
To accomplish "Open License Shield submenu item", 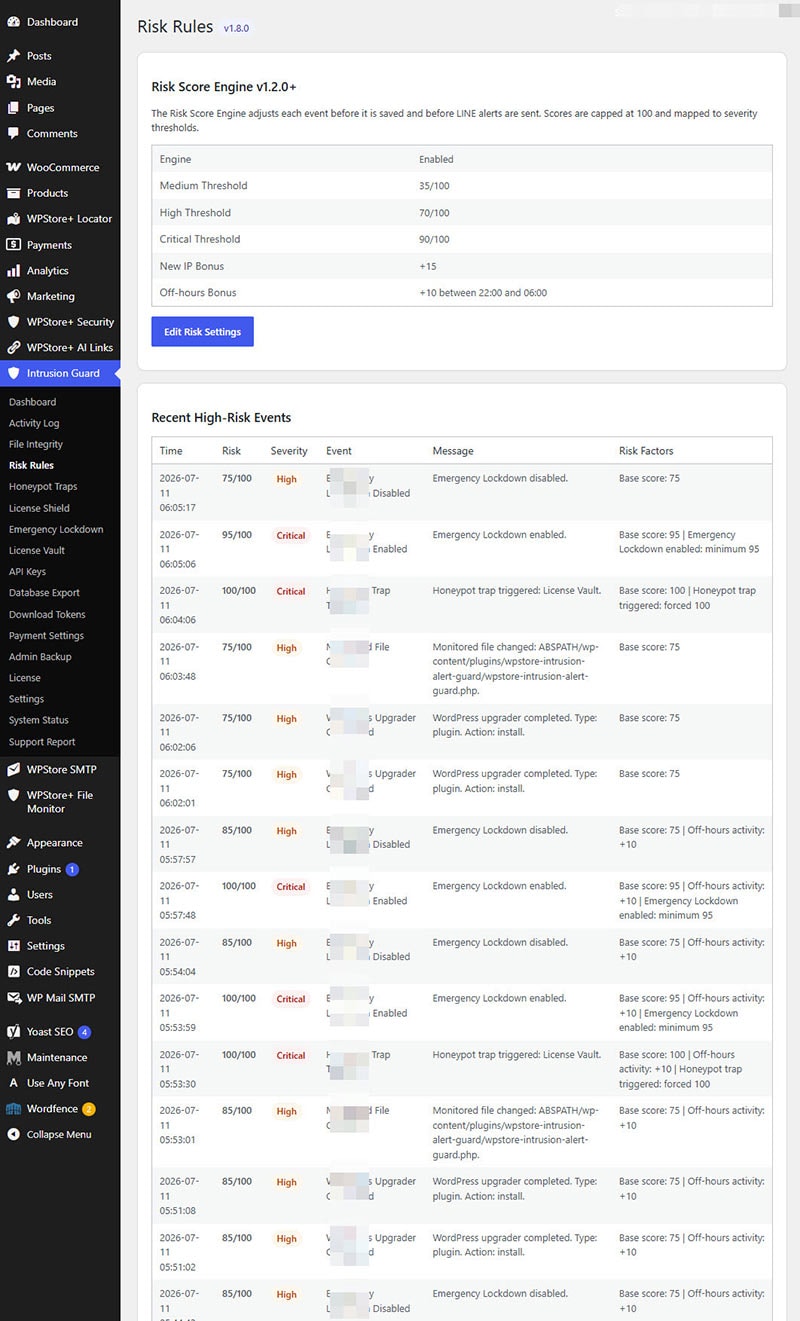I will [39, 508].
